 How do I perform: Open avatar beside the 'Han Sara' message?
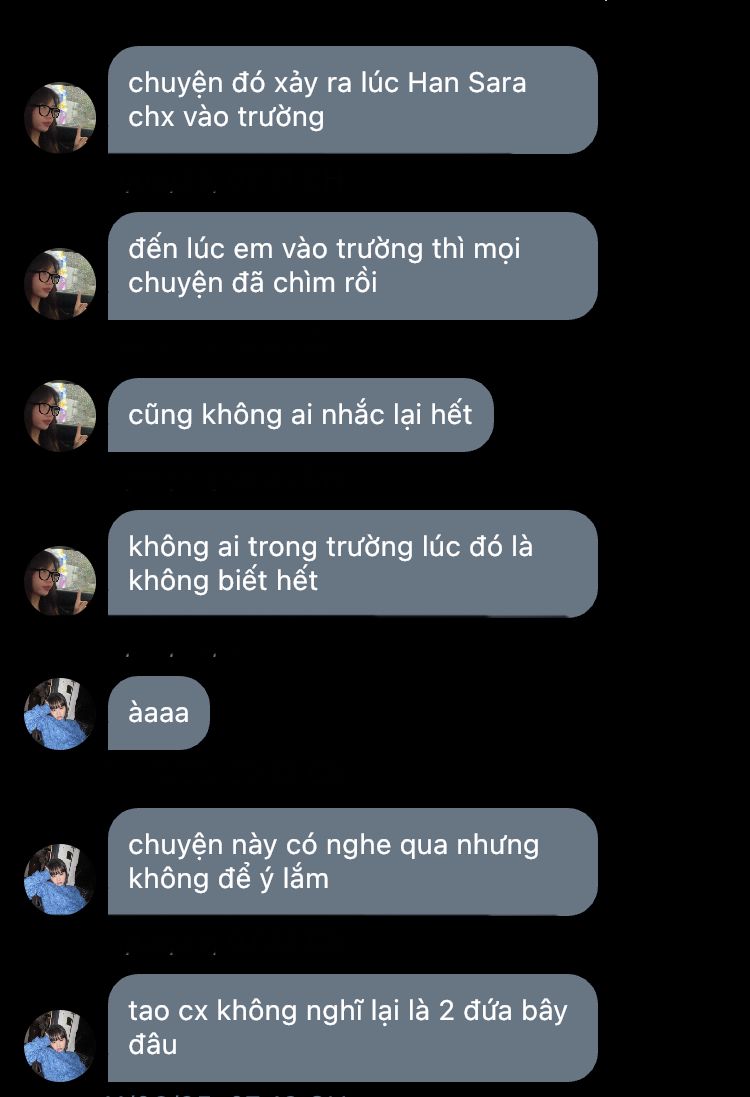60,118
